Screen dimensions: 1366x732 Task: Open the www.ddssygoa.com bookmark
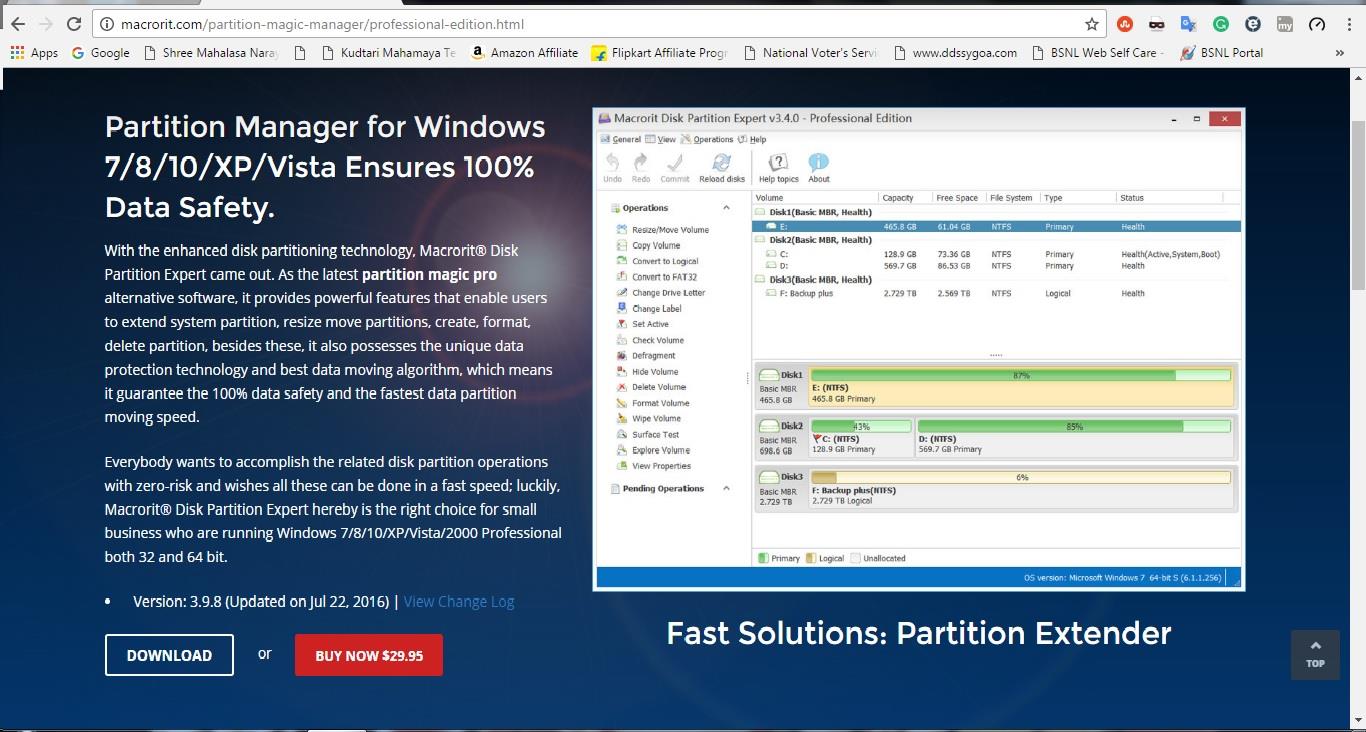[x=956, y=53]
